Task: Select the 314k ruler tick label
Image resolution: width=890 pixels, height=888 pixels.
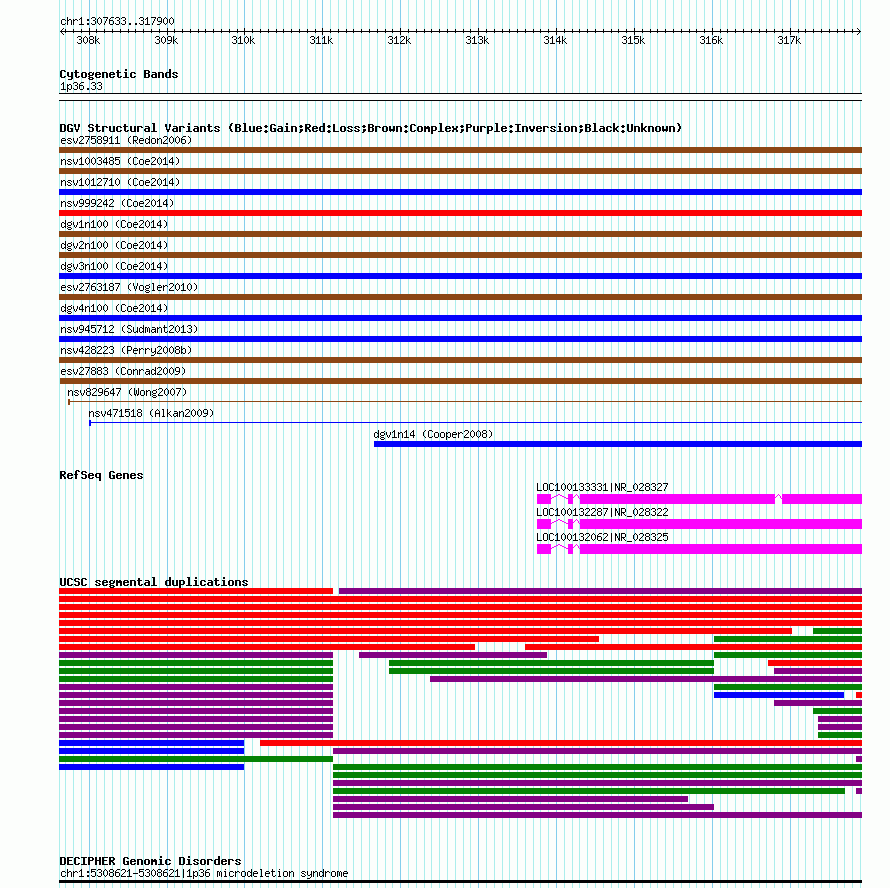Action: pos(555,40)
